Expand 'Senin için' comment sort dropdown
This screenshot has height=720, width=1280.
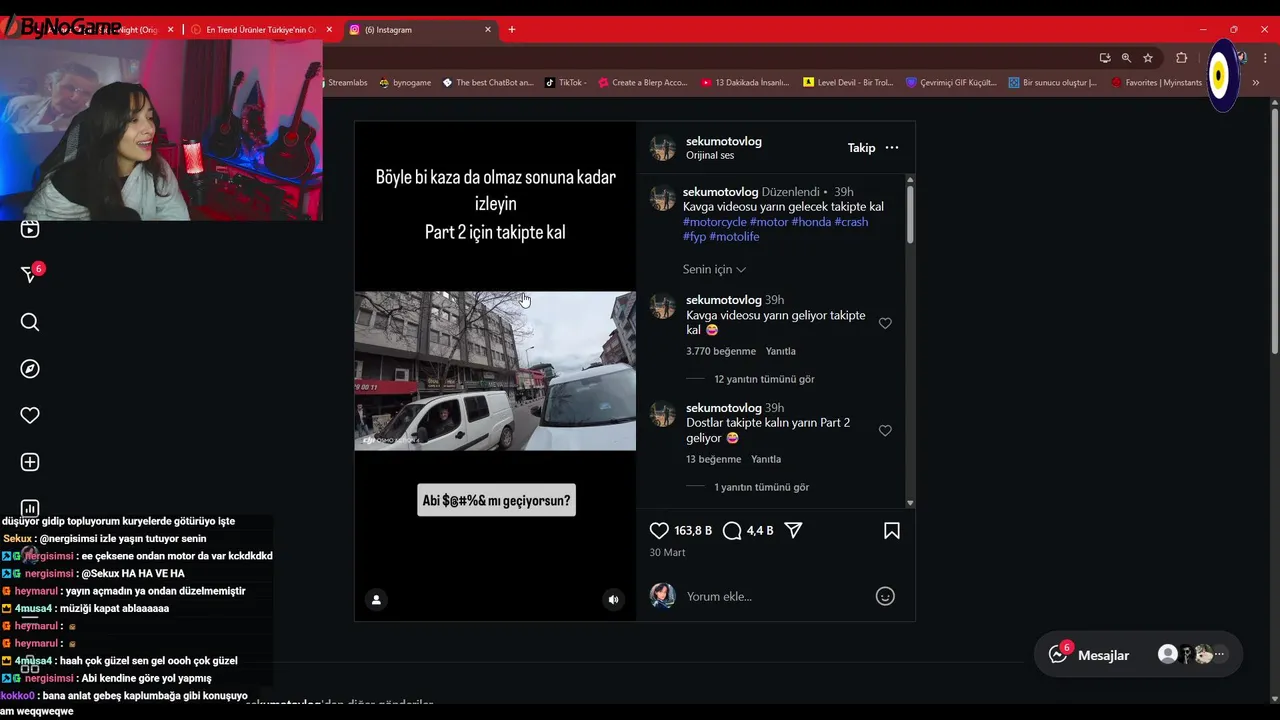coord(714,269)
